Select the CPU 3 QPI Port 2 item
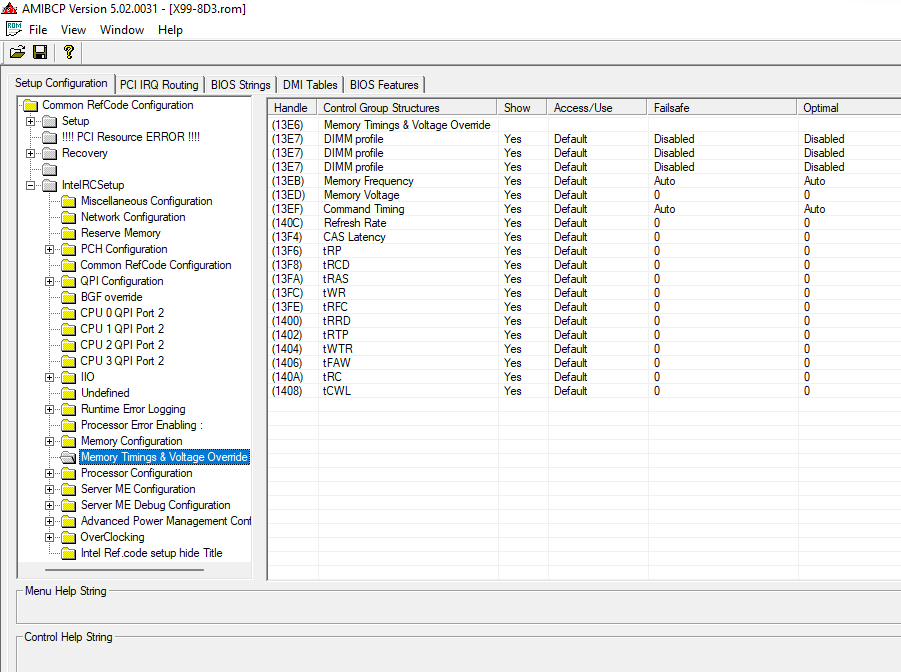Viewport: 901px width, 672px height. point(122,361)
